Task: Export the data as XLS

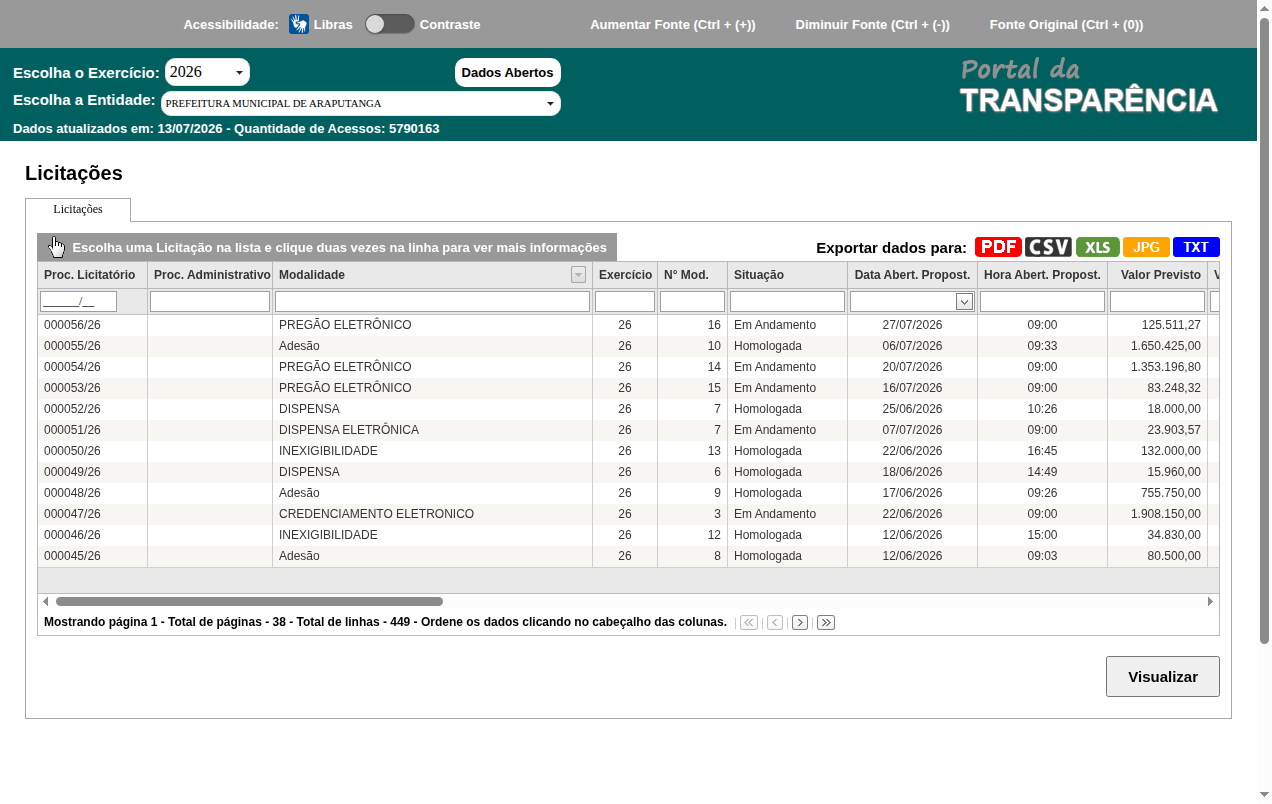Action: [1098, 247]
